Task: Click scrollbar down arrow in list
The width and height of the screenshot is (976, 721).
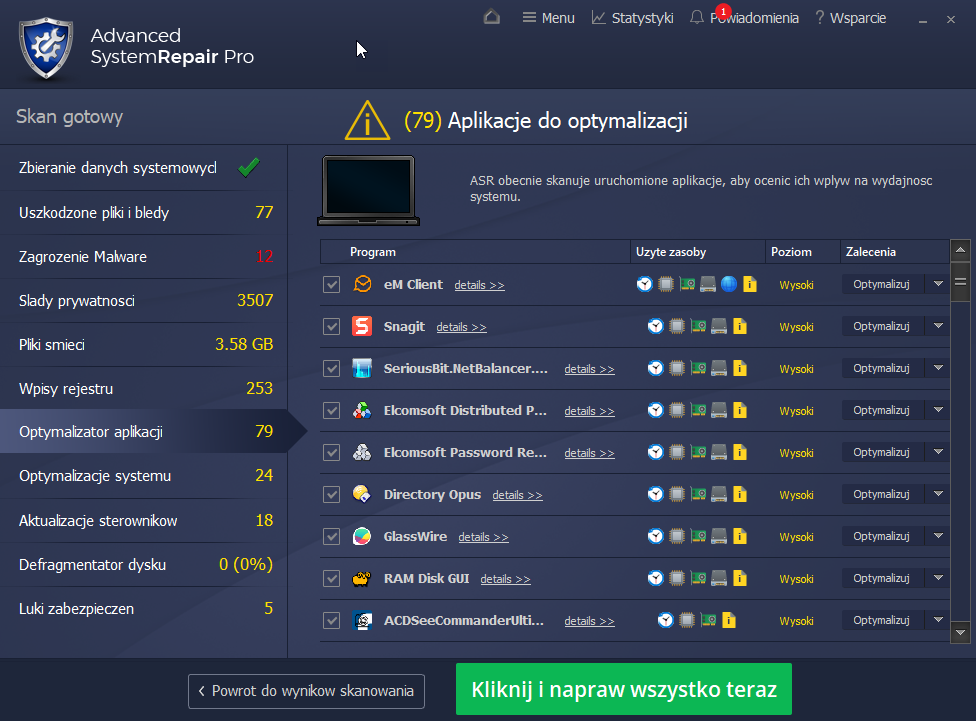Action: 960,633
